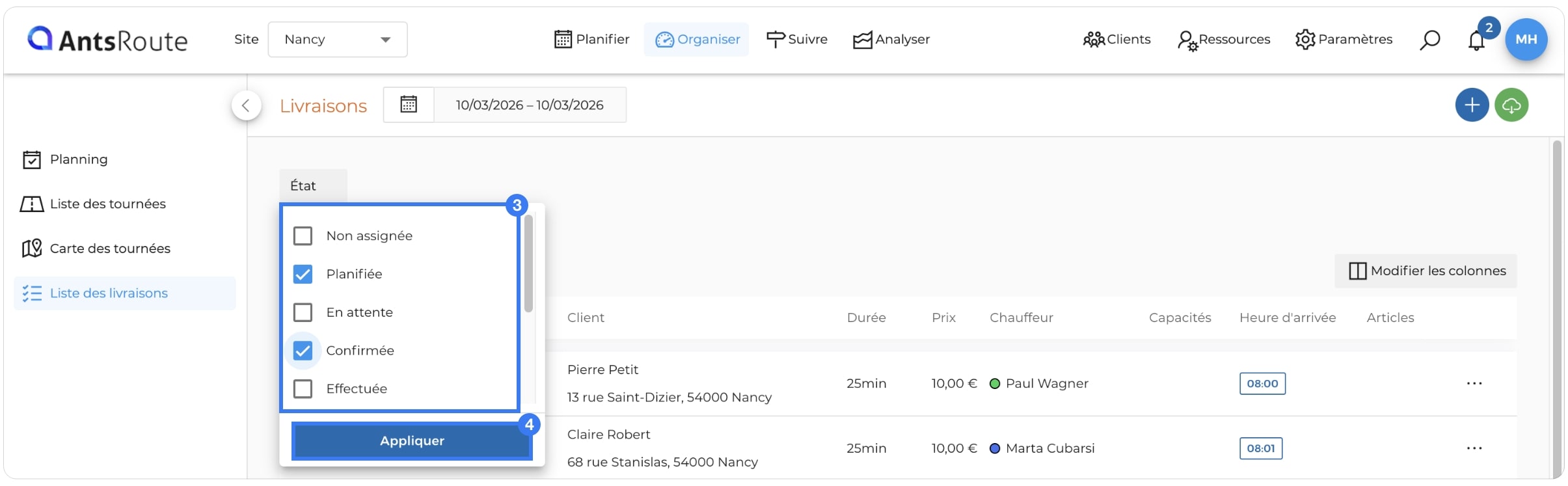This screenshot has height=486, width=1568.
Task: Select the Organiser tab
Action: [x=697, y=40]
